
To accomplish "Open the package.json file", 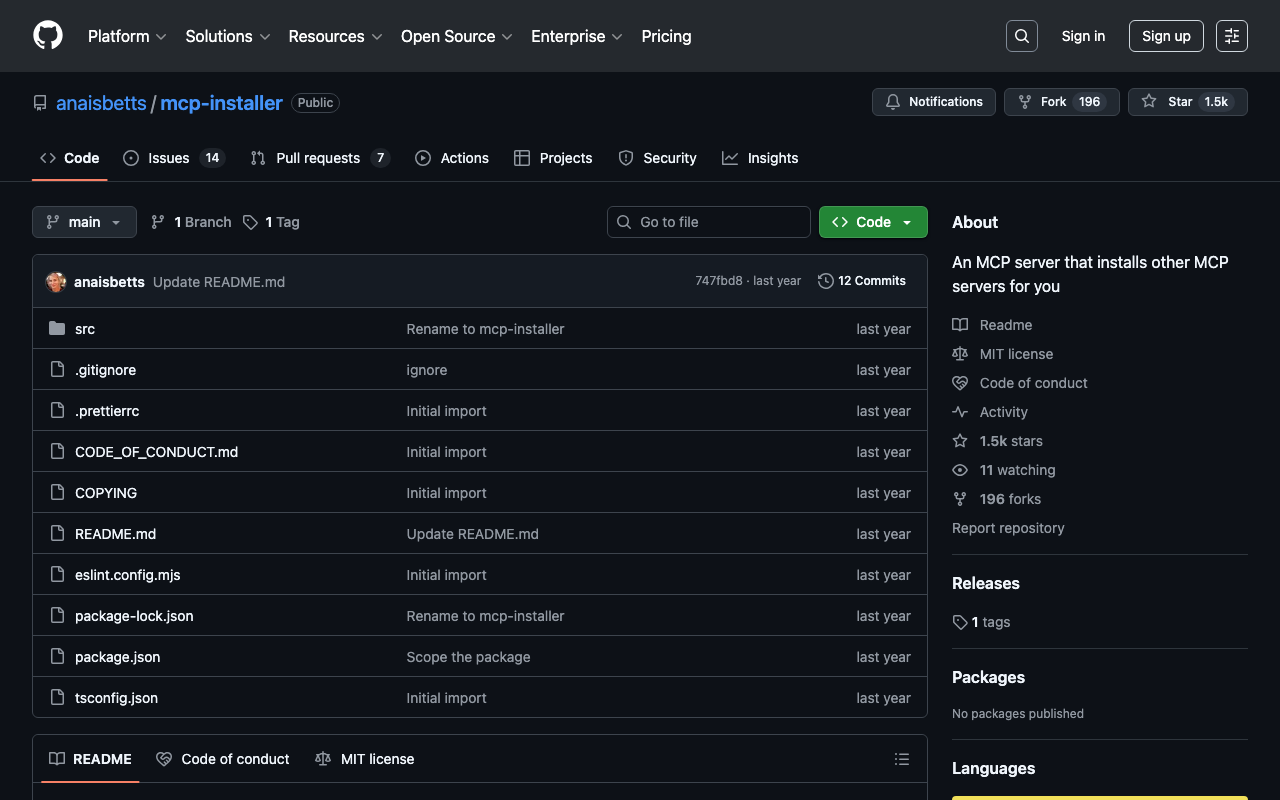I will pos(117,657).
